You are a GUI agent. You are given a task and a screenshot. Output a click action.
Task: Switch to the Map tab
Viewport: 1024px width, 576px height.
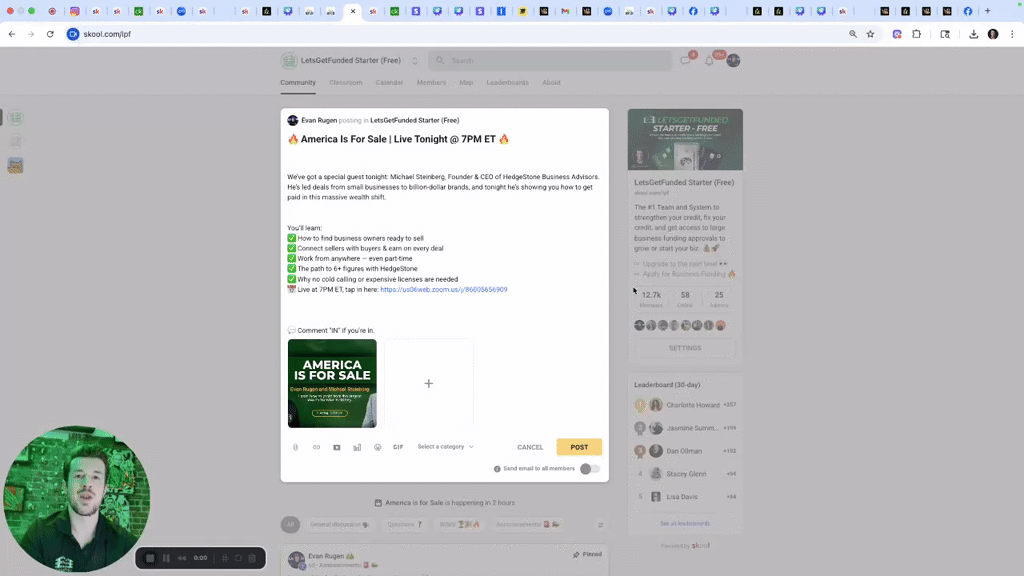click(466, 82)
